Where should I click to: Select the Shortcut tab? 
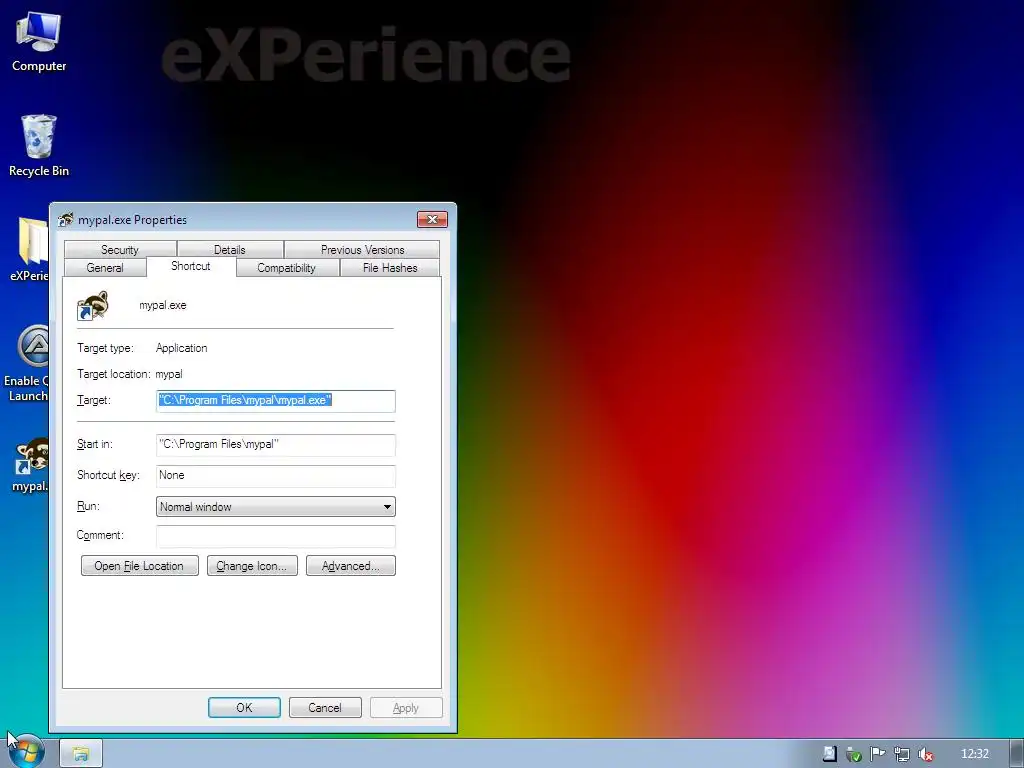(x=191, y=266)
